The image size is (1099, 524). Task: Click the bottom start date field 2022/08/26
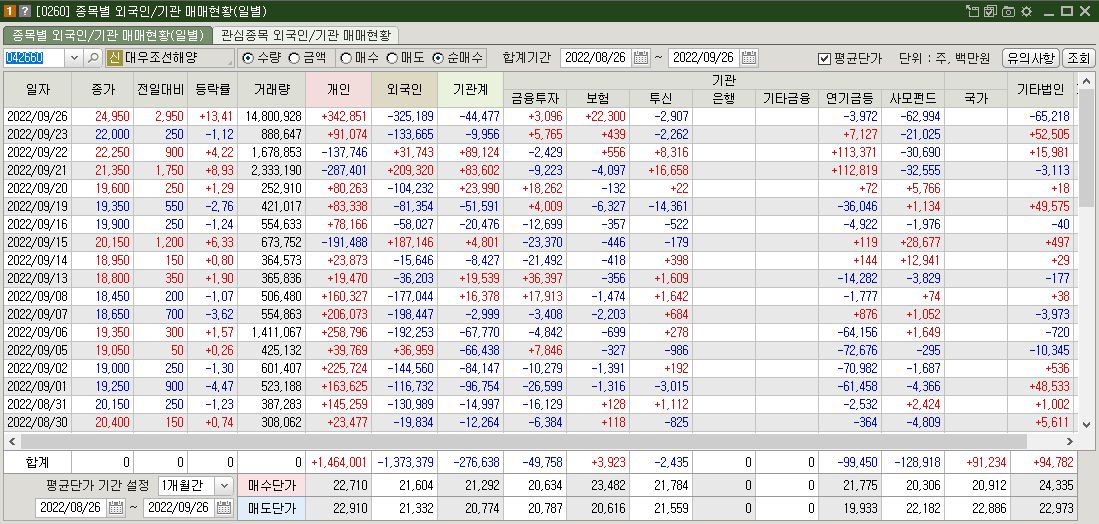point(72,508)
